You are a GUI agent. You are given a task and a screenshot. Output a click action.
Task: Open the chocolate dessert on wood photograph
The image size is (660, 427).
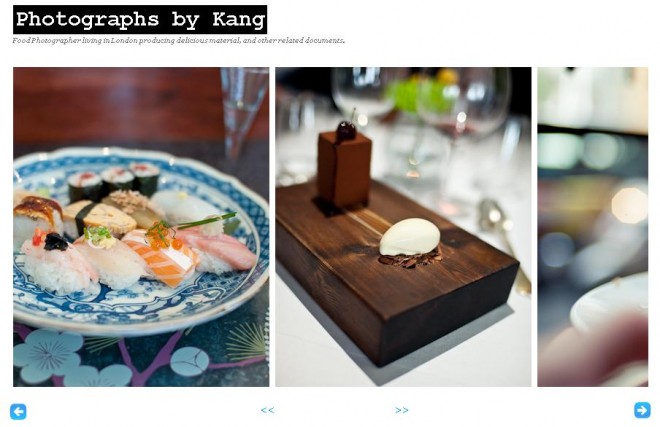coord(403,227)
